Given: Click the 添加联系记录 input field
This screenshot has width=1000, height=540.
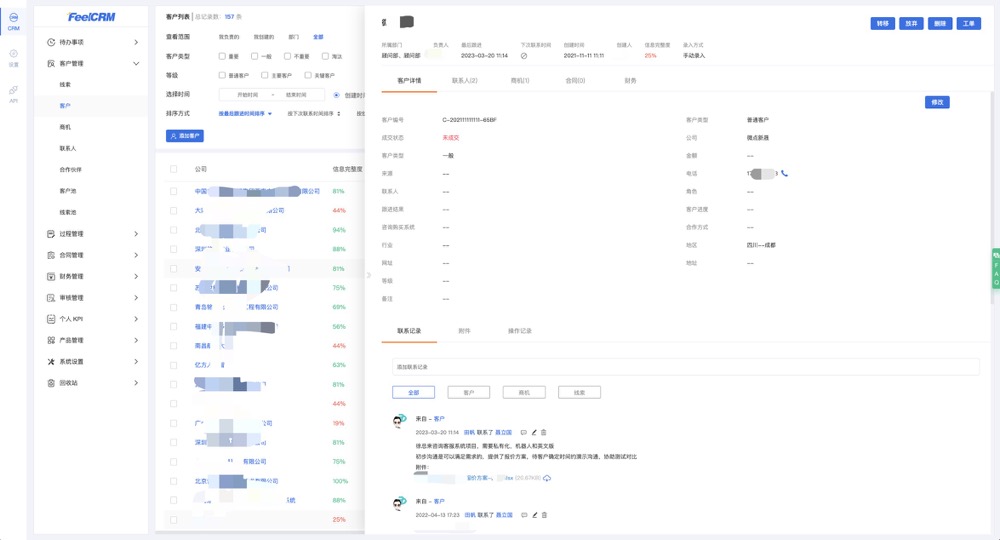Looking at the screenshot, I should [685, 367].
